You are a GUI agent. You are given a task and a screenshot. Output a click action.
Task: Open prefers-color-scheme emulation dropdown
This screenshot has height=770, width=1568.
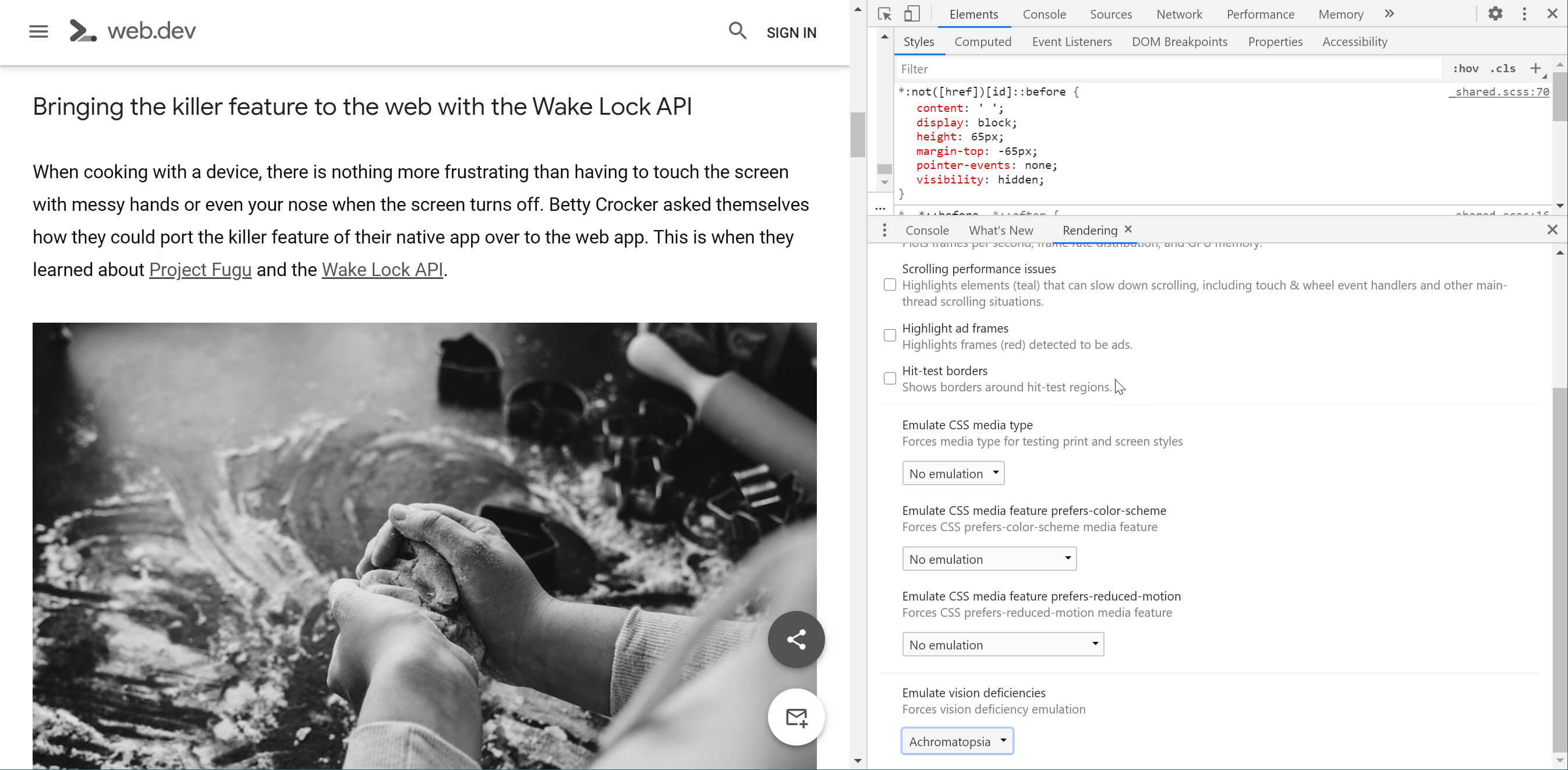pyautogui.click(x=989, y=558)
